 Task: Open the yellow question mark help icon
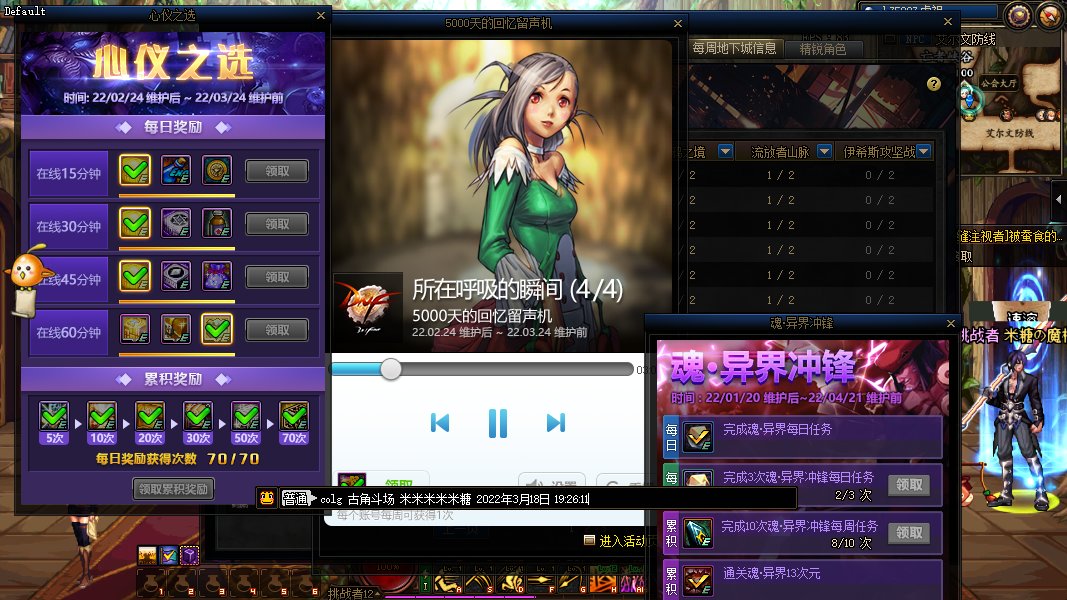coord(934,84)
